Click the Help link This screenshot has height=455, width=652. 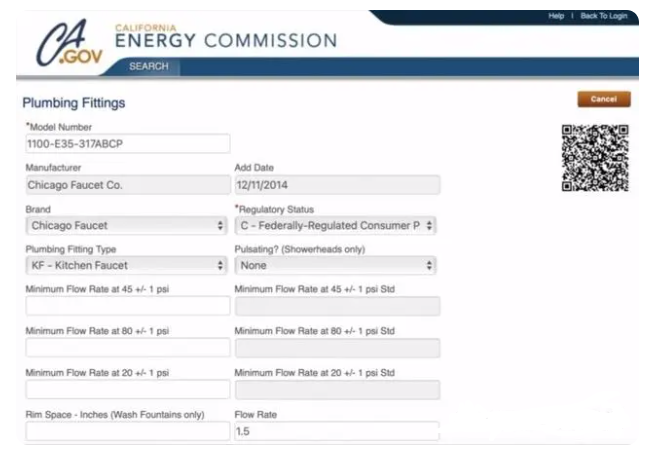(556, 16)
